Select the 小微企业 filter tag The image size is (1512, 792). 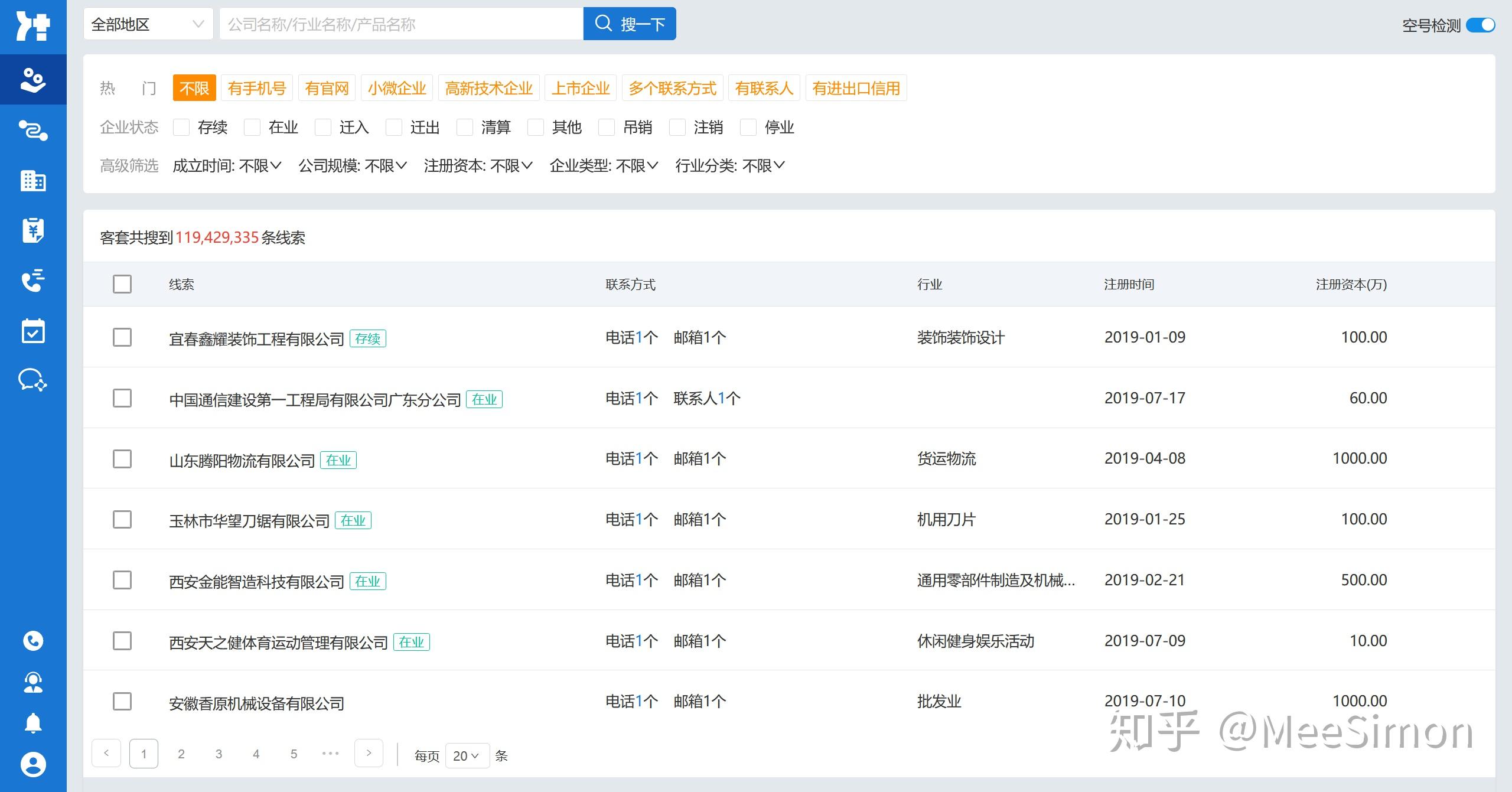tap(397, 88)
